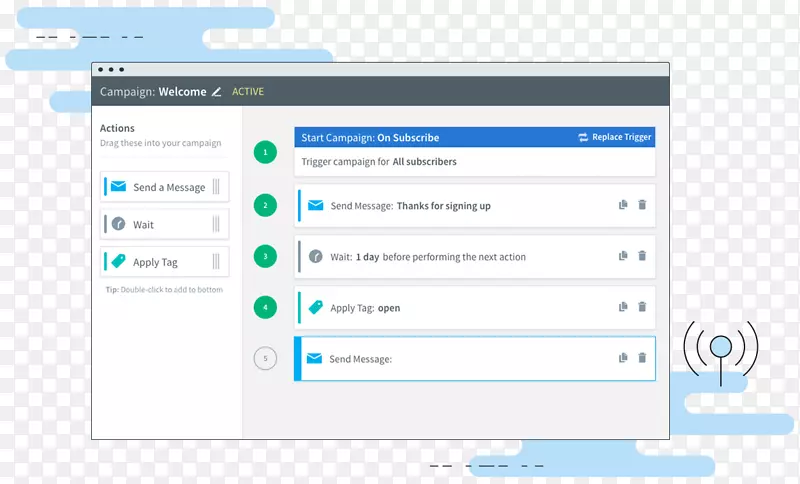
Task: Delete the empty Send Message step
Action: [x=642, y=358]
